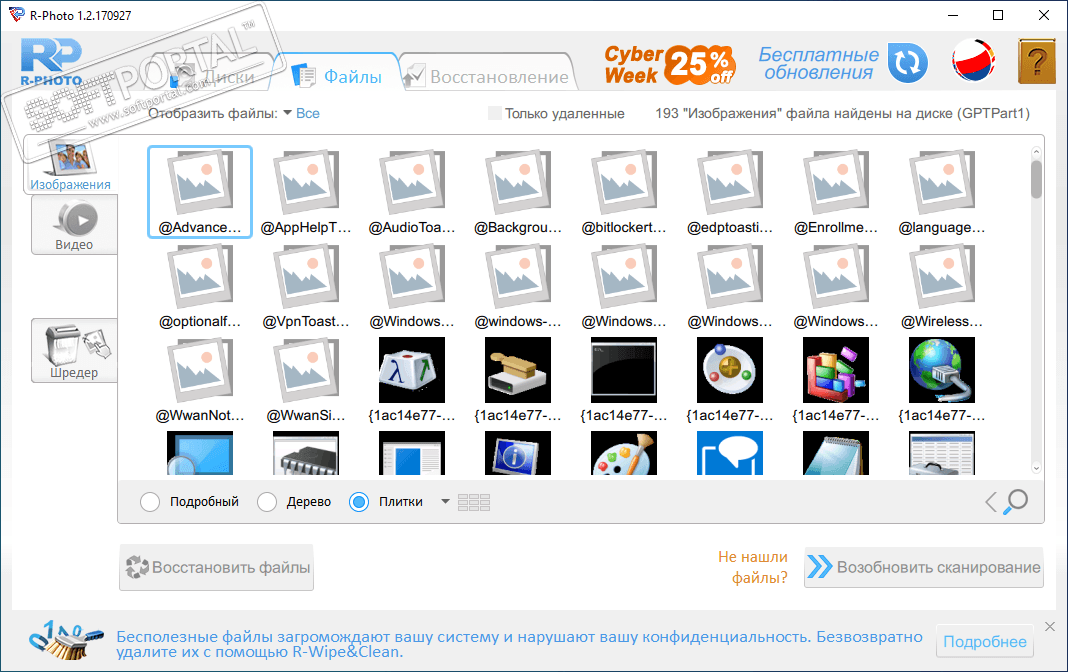
Task: Select the paint palette icon file
Action: point(624,453)
